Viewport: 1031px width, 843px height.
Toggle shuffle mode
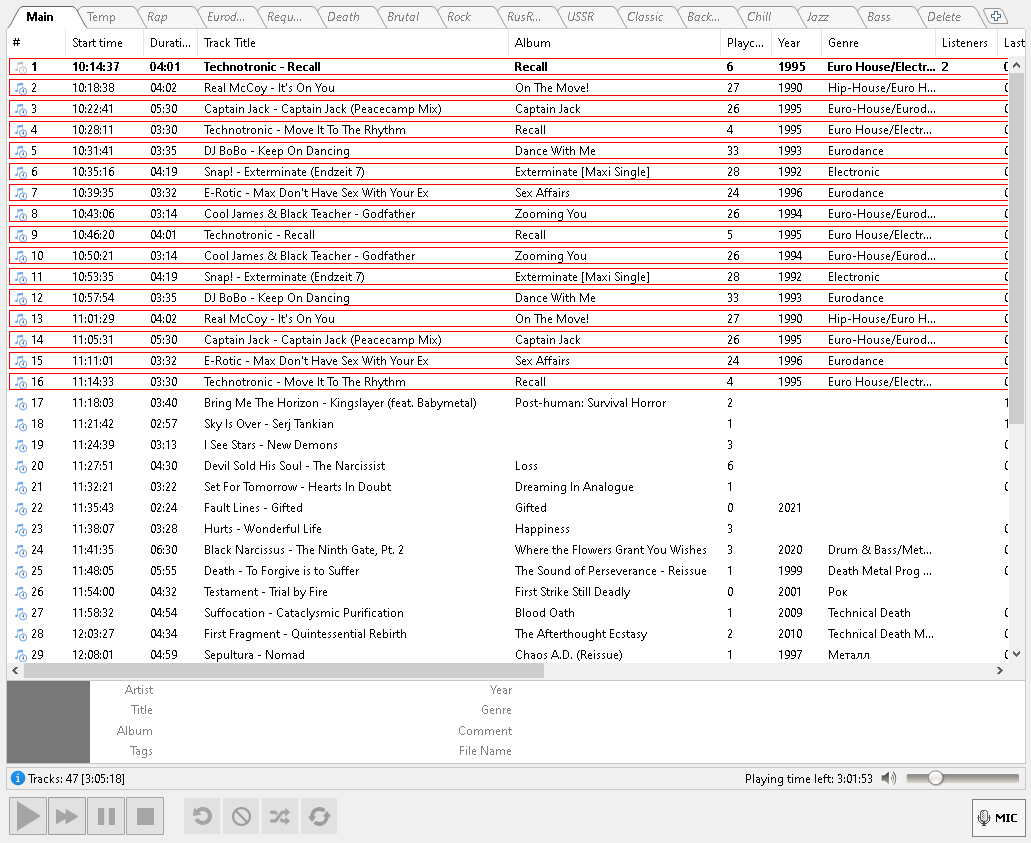pyautogui.click(x=280, y=816)
